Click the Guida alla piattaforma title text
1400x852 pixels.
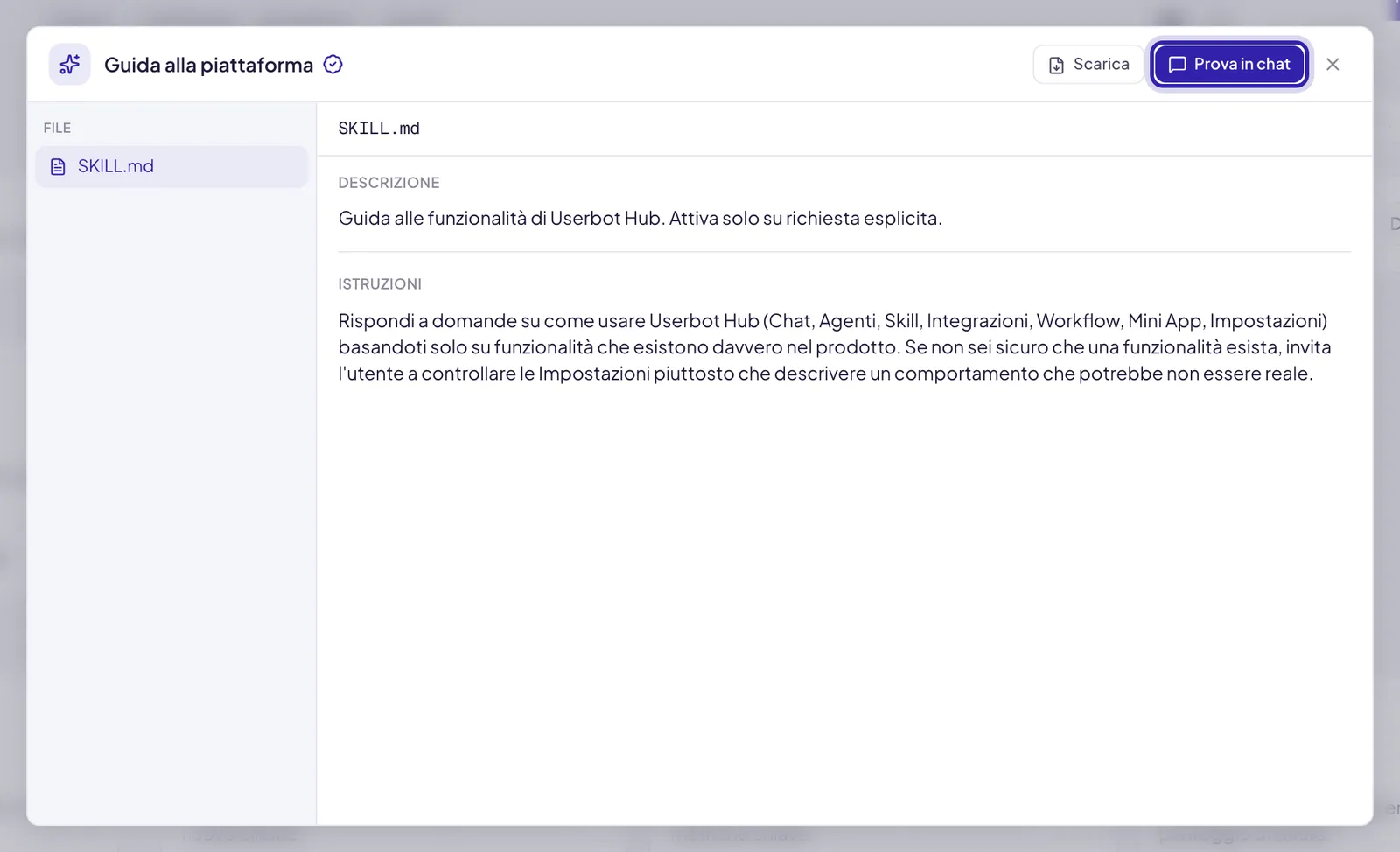208,65
